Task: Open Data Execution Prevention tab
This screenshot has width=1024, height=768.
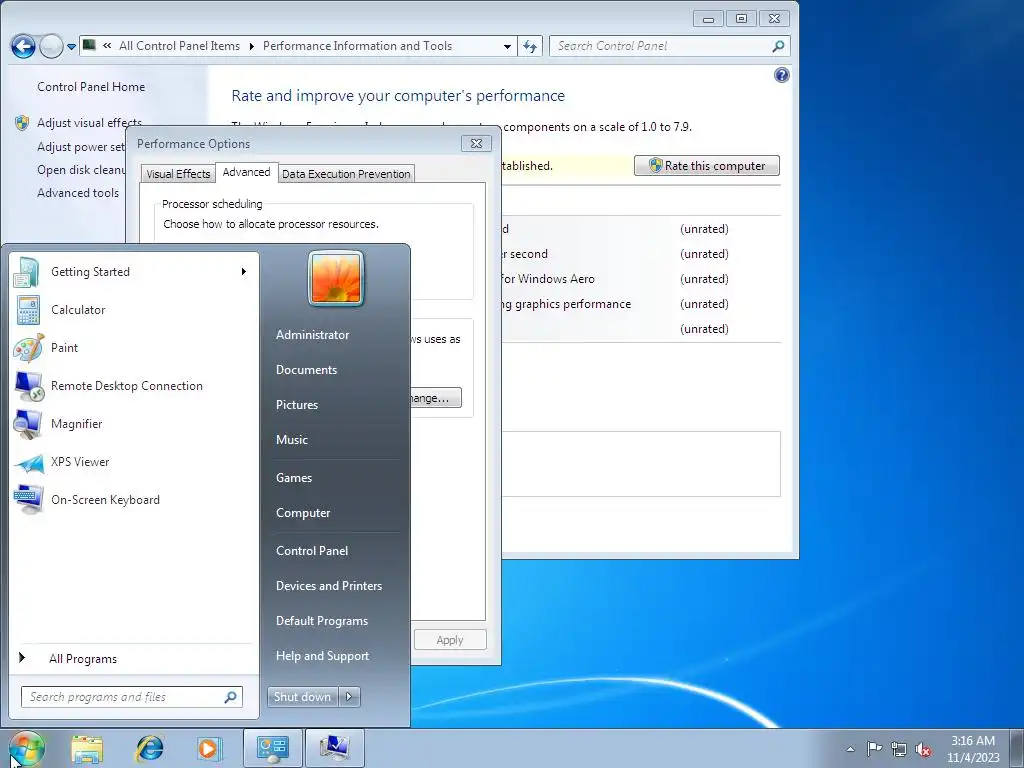Action: [x=346, y=174]
